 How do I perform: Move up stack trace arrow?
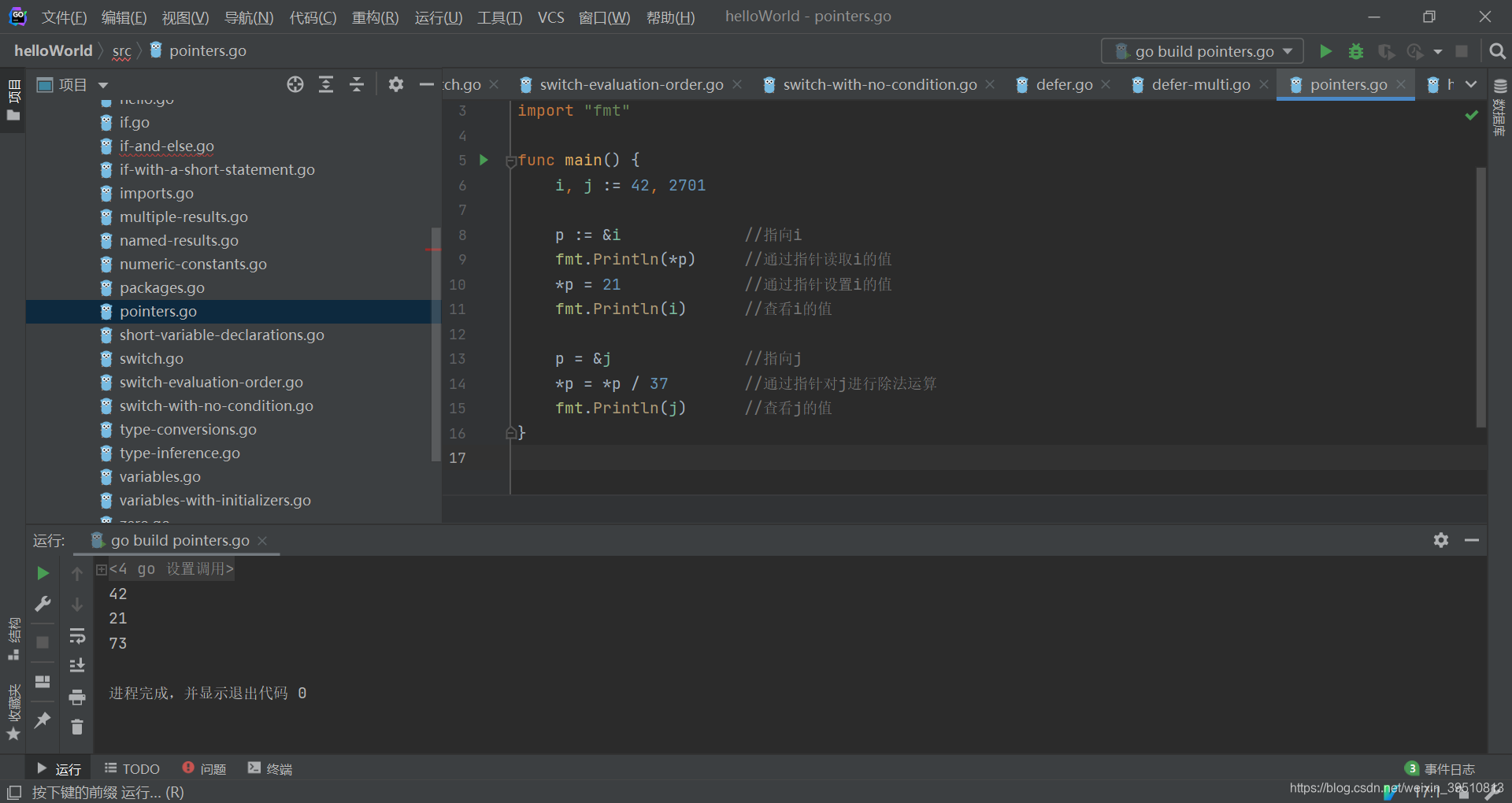[x=77, y=574]
